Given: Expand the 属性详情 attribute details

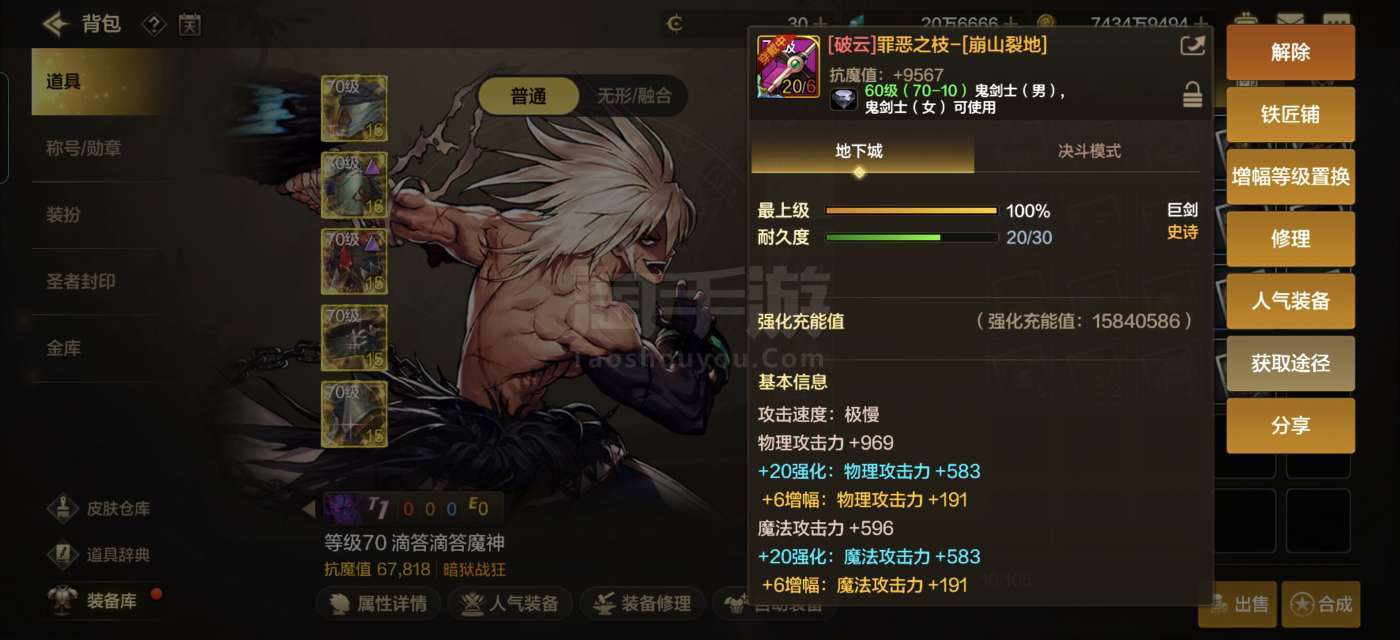Looking at the screenshot, I should (x=379, y=603).
